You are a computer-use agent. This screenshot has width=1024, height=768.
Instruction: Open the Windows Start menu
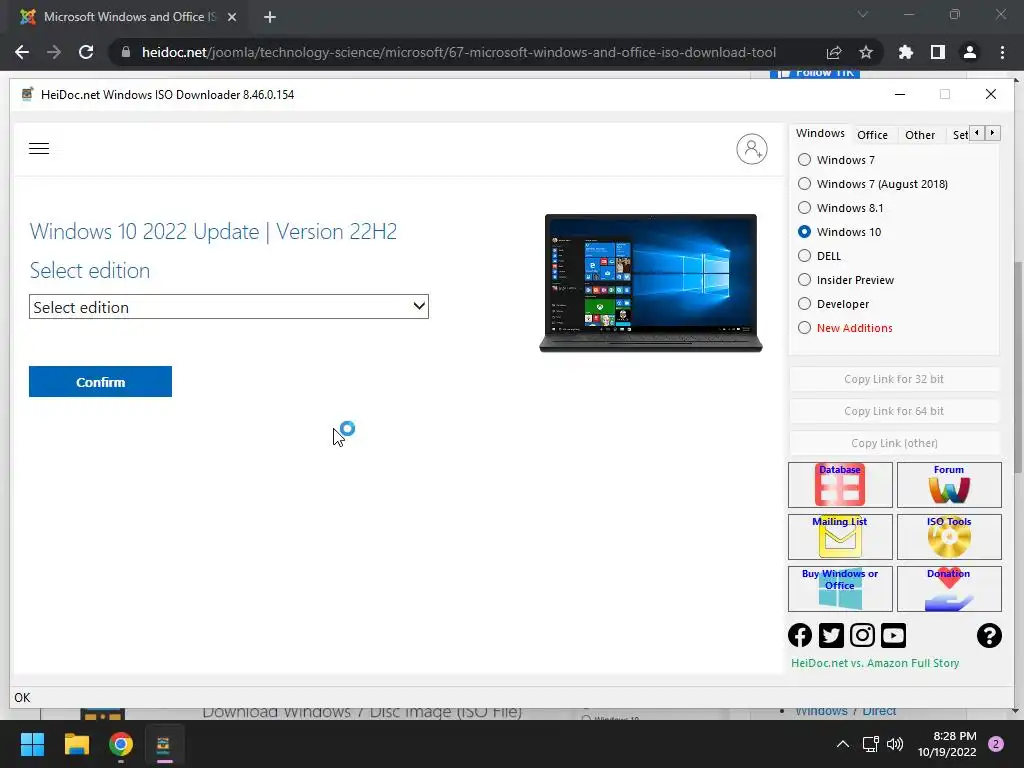(32, 744)
